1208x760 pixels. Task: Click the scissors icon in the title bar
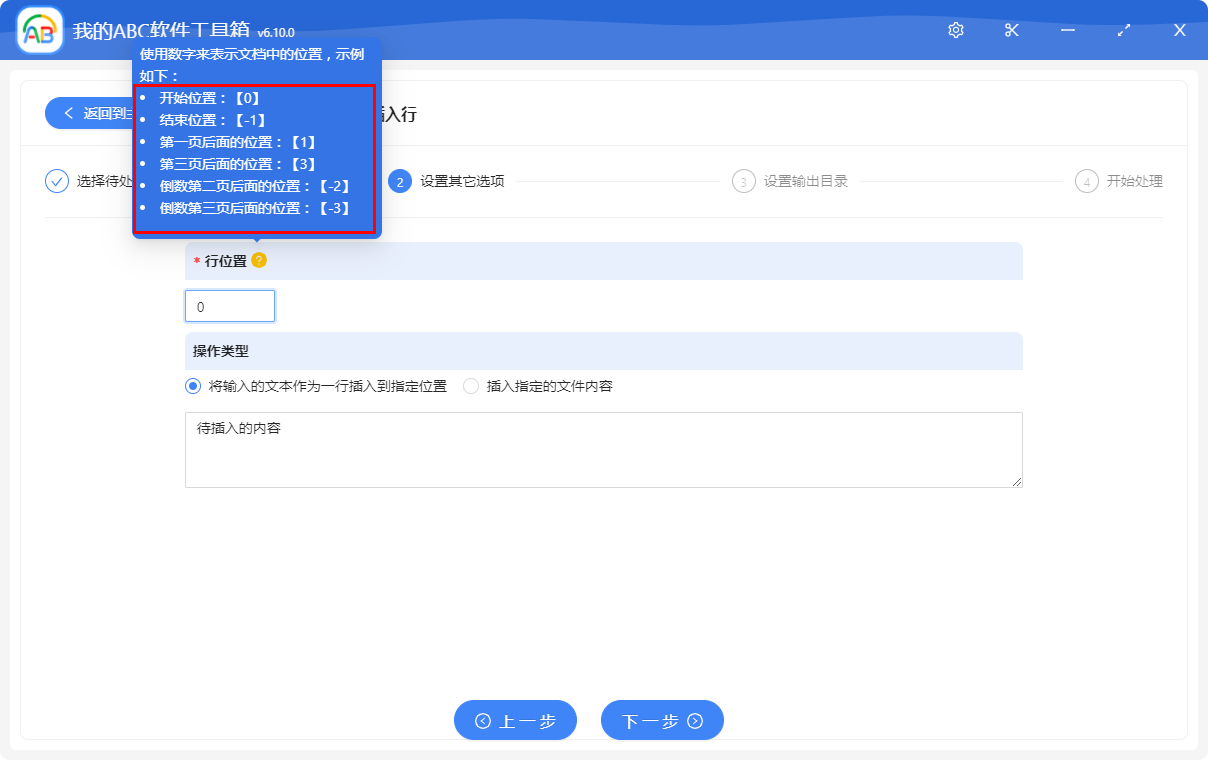tap(1011, 31)
